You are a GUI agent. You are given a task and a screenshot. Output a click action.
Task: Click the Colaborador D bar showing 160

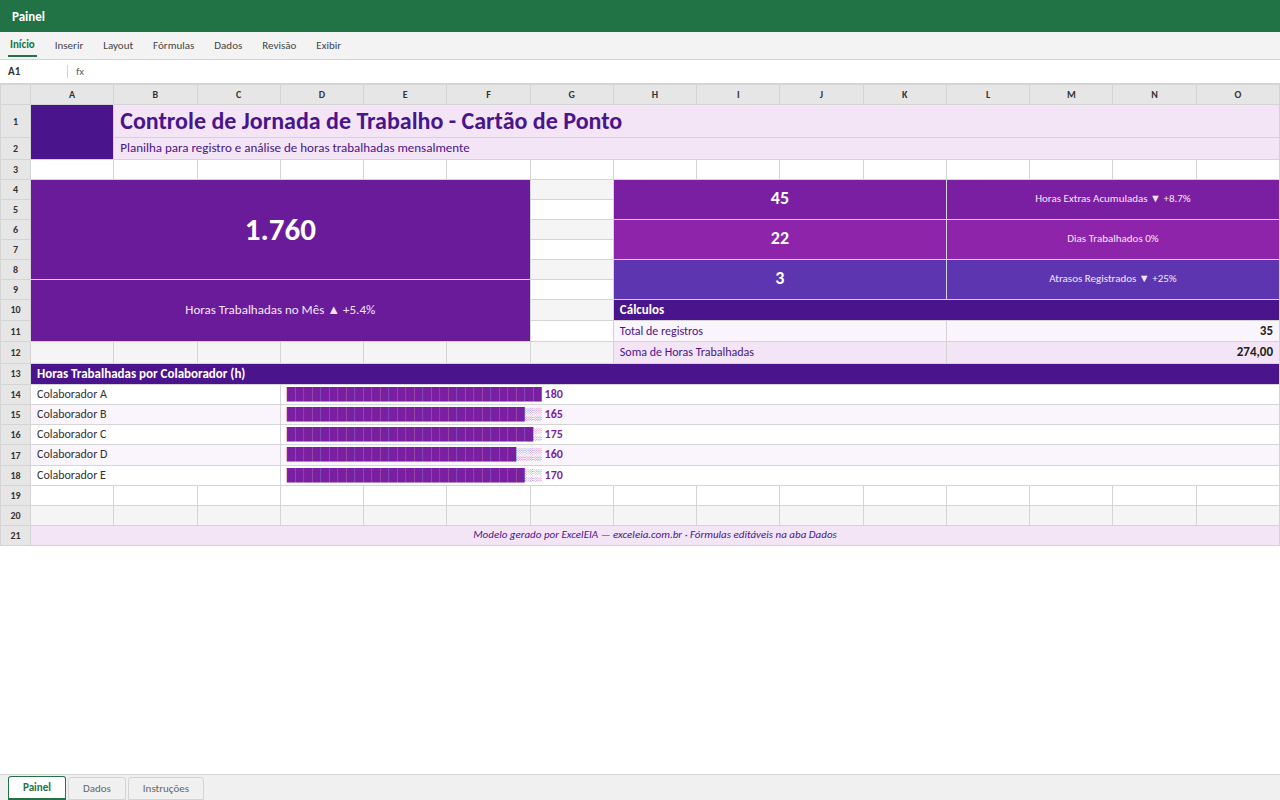pyautogui.click(x=780, y=454)
